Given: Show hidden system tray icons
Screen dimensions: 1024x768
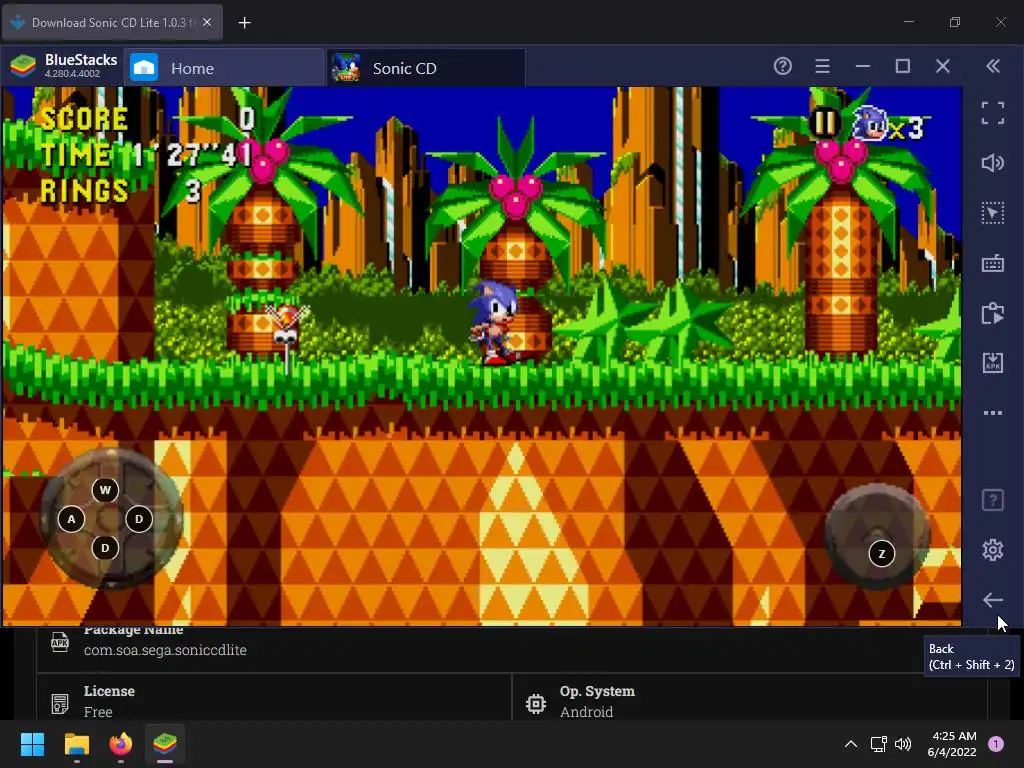Looking at the screenshot, I should coord(851,744).
